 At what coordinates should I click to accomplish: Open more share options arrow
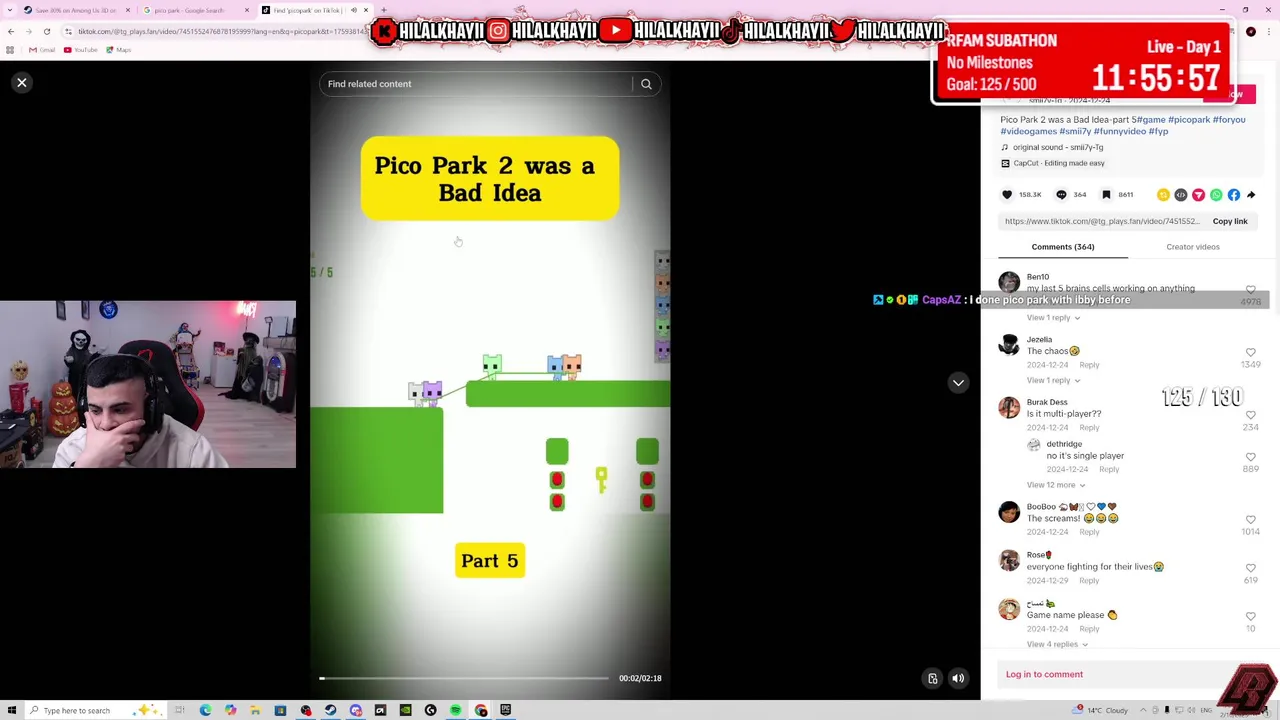point(1251,195)
